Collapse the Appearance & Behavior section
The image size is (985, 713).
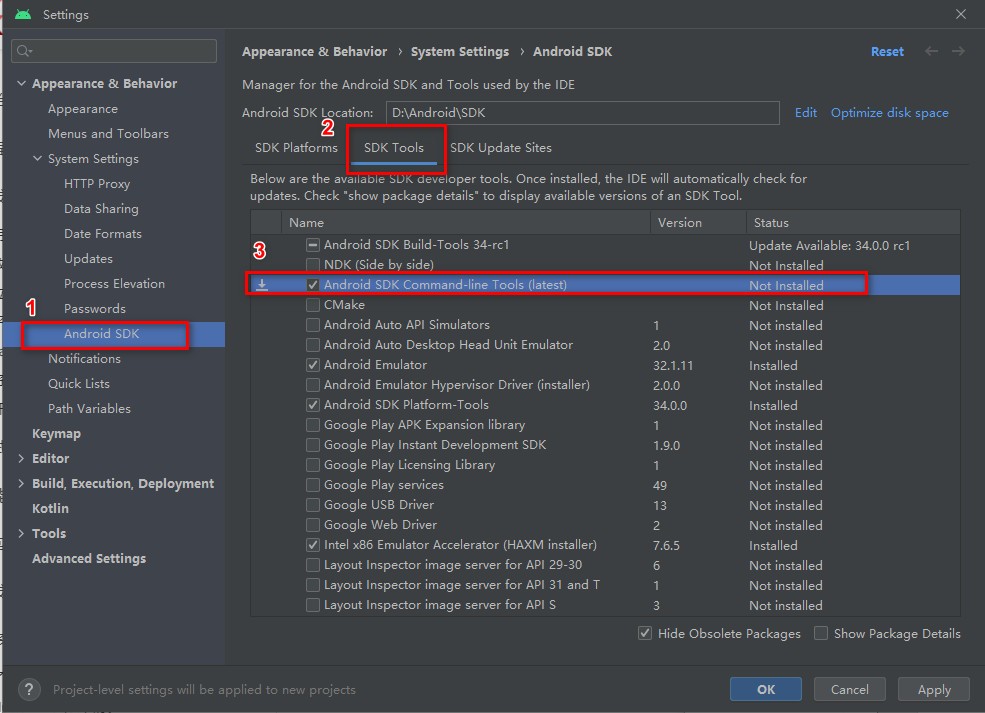click(22, 84)
